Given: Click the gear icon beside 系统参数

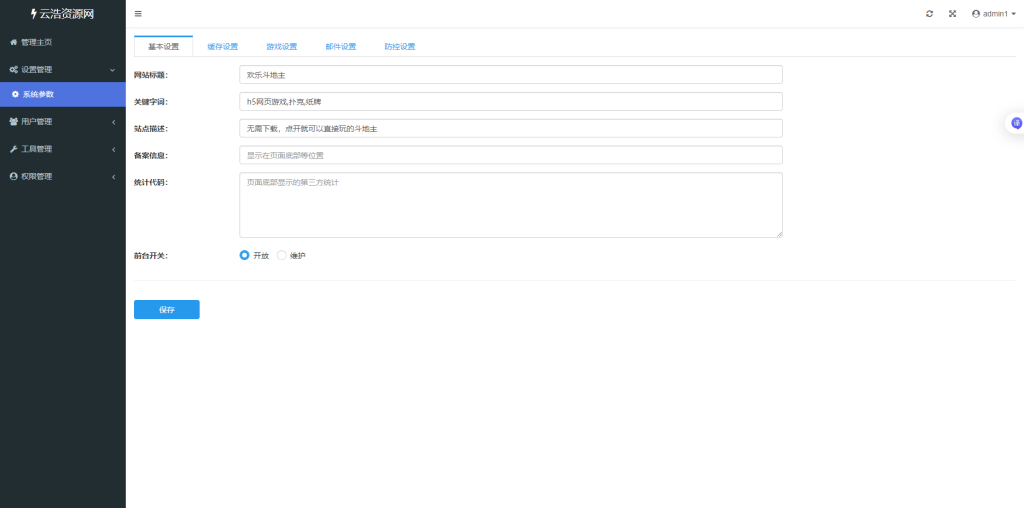Looking at the screenshot, I should (16, 95).
